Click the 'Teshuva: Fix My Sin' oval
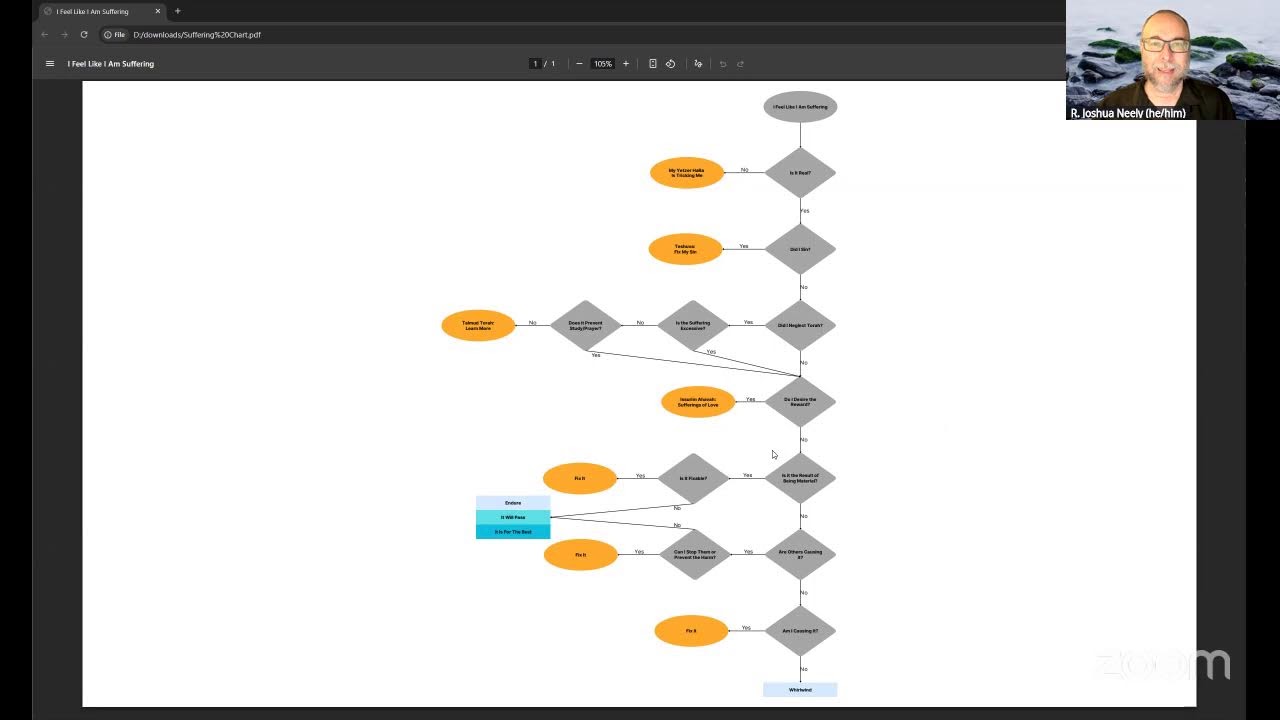 pos(685,249)
